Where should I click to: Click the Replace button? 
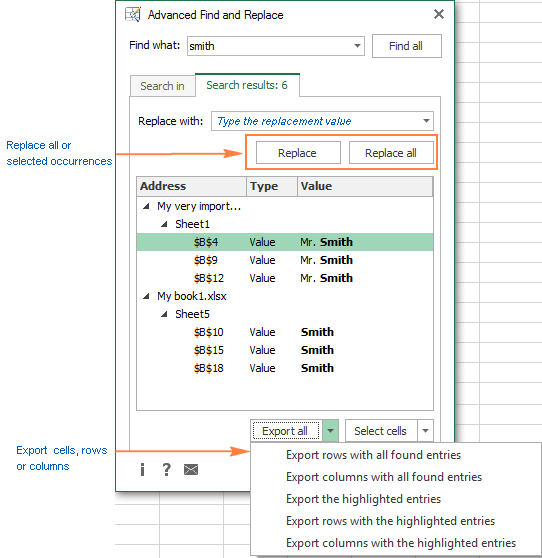click(x=298, y=153)
